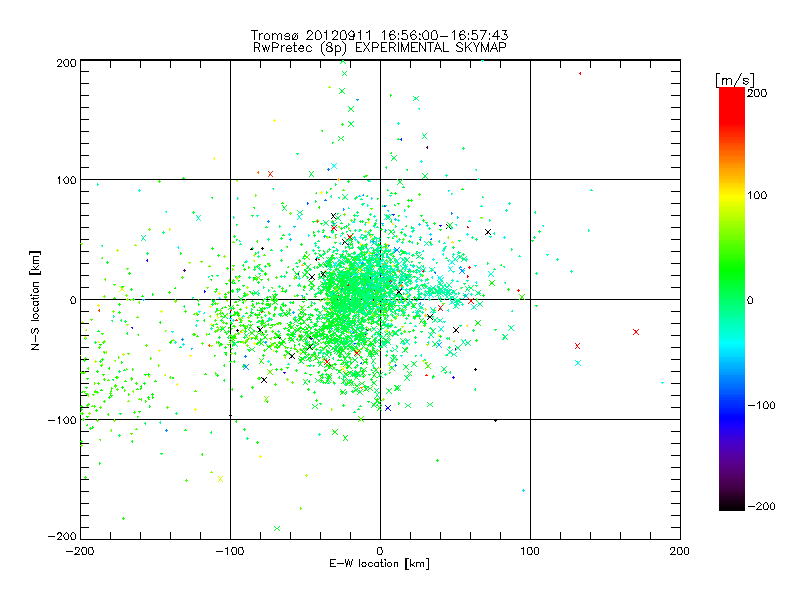Click the blue X marker near x=5, y=-90
The height and width of the screenshot is (600, 800).
pyautogui.click(x=388, y=408)
